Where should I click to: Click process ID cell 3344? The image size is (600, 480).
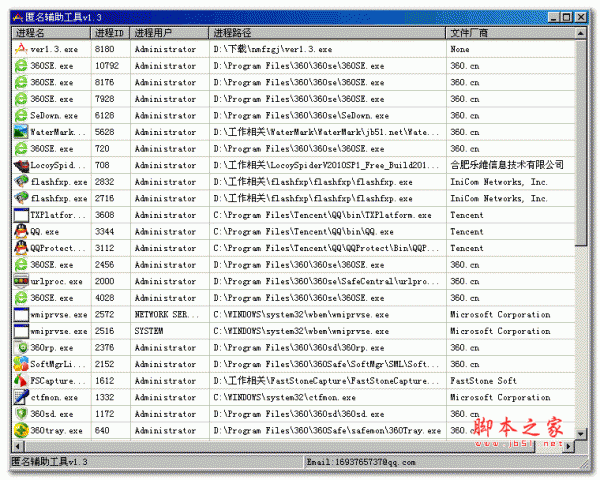click(104, 232)
